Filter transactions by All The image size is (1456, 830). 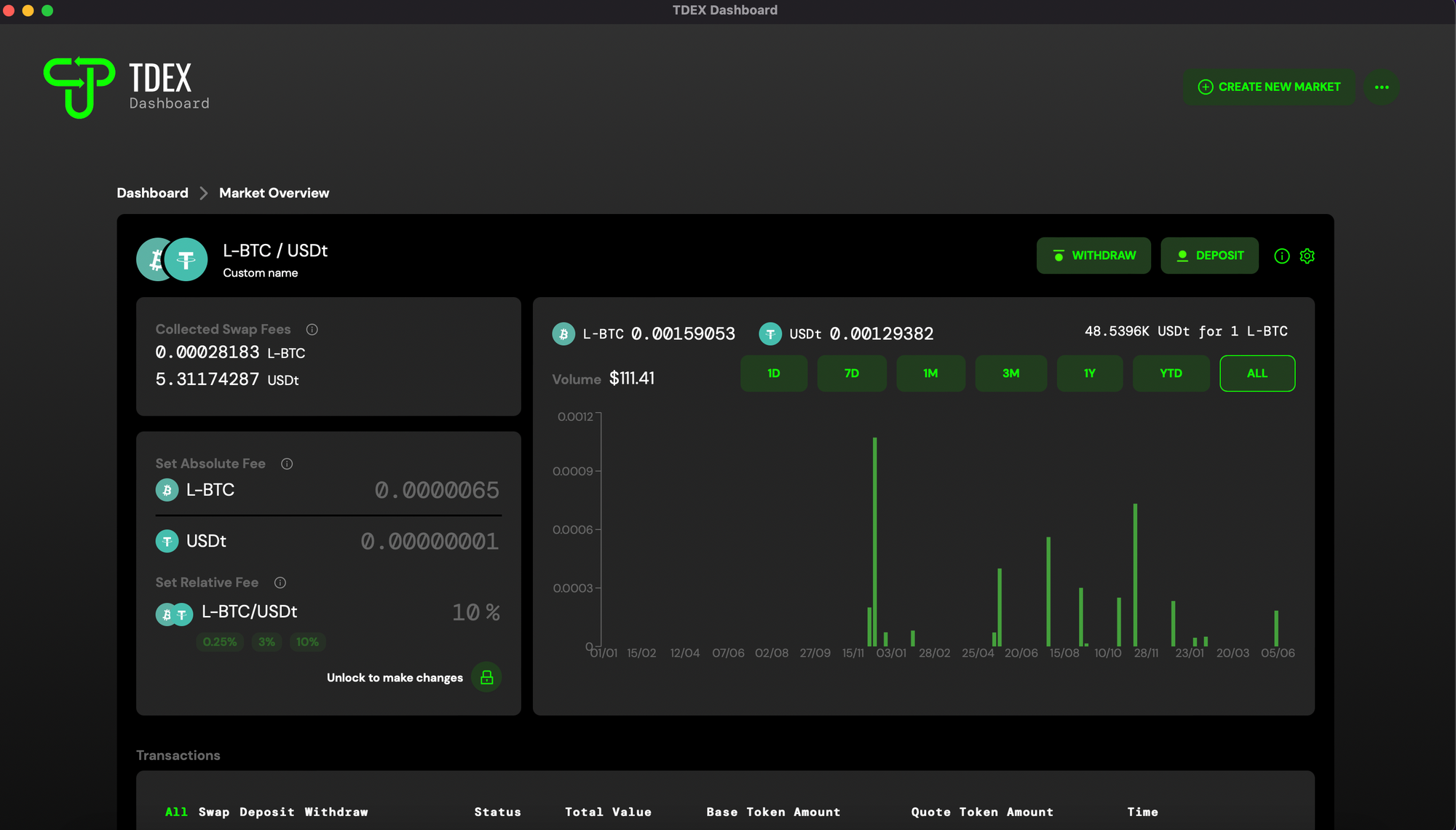(176, 813)
